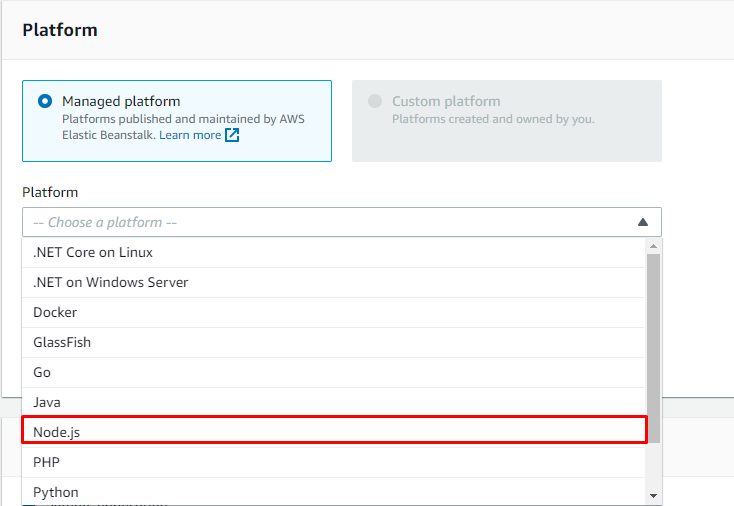Select Java platform option
Image resolution: width=734 pixels, height=506 pixels.
pos(333,403)
